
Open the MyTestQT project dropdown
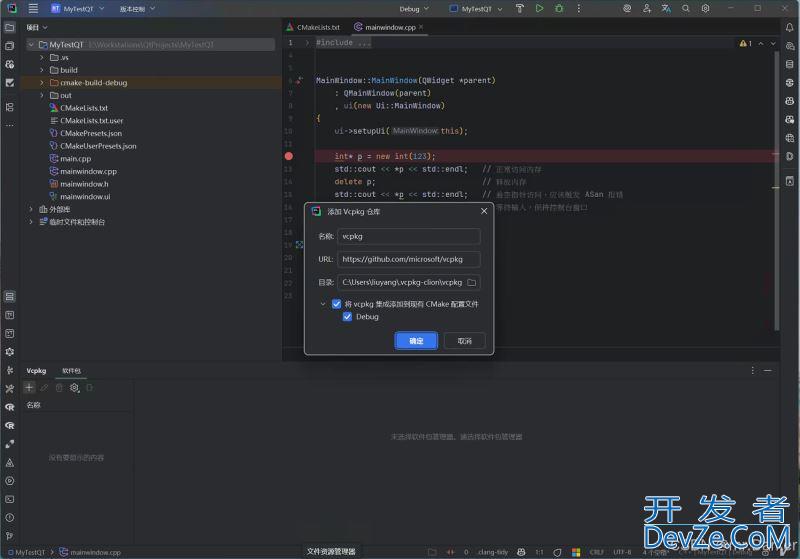(78, 9)
